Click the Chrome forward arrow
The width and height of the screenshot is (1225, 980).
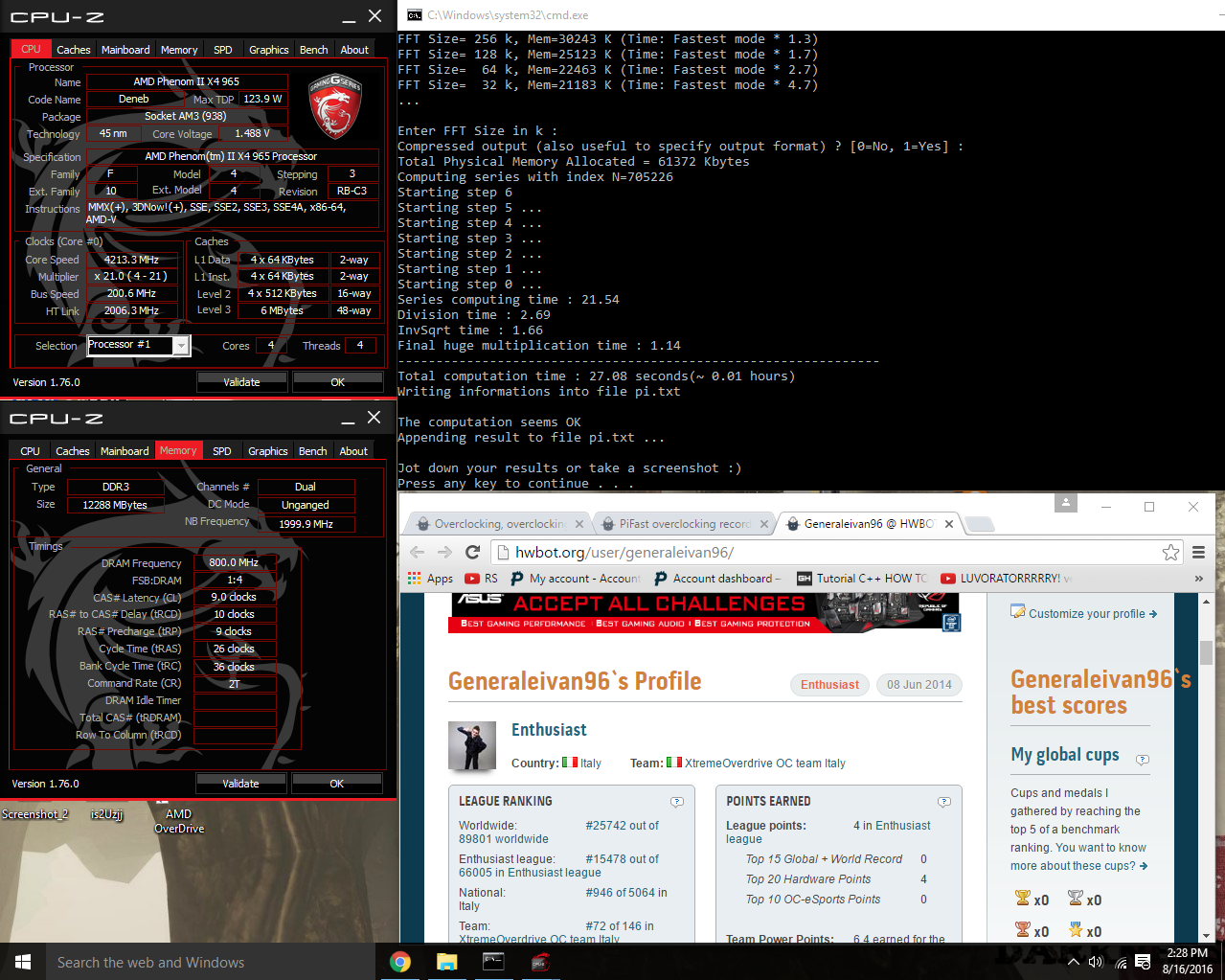[444, 552]
